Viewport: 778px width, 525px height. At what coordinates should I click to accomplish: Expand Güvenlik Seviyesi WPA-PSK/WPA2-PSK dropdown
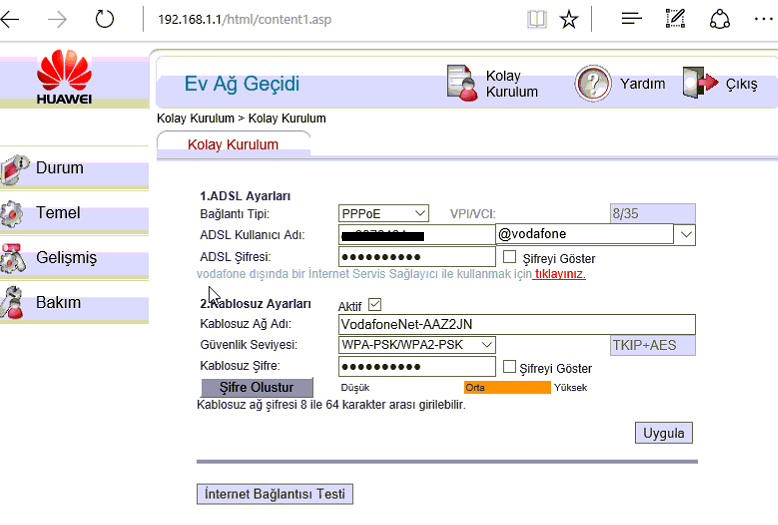(x=417, y=345)
